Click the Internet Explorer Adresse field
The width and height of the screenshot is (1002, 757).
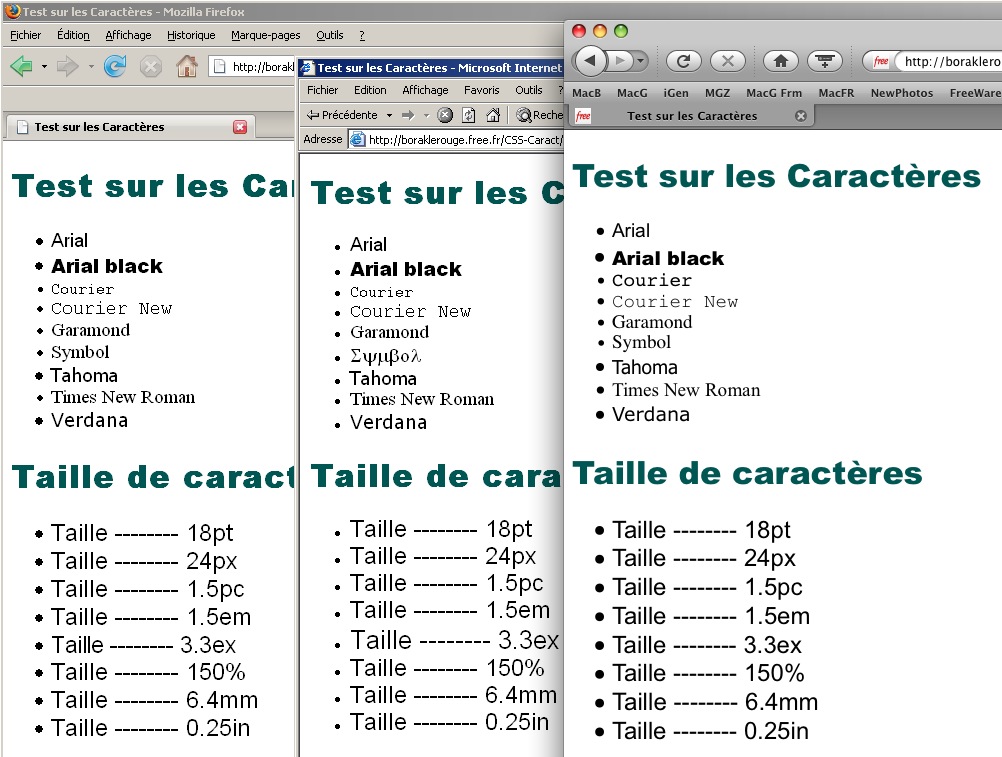point(455,139)
